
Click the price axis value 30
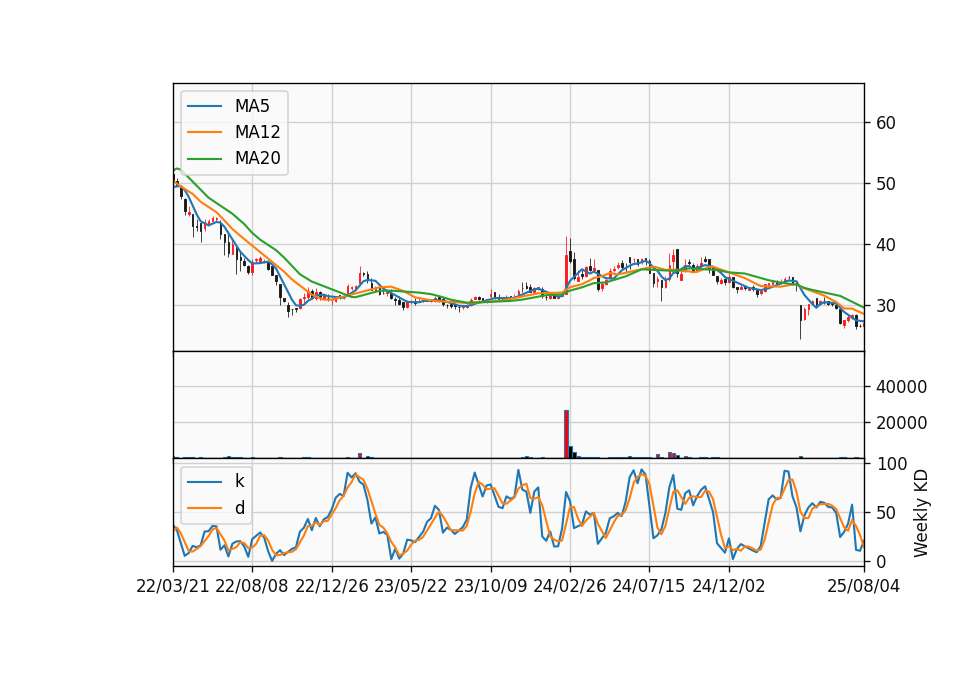885,306
